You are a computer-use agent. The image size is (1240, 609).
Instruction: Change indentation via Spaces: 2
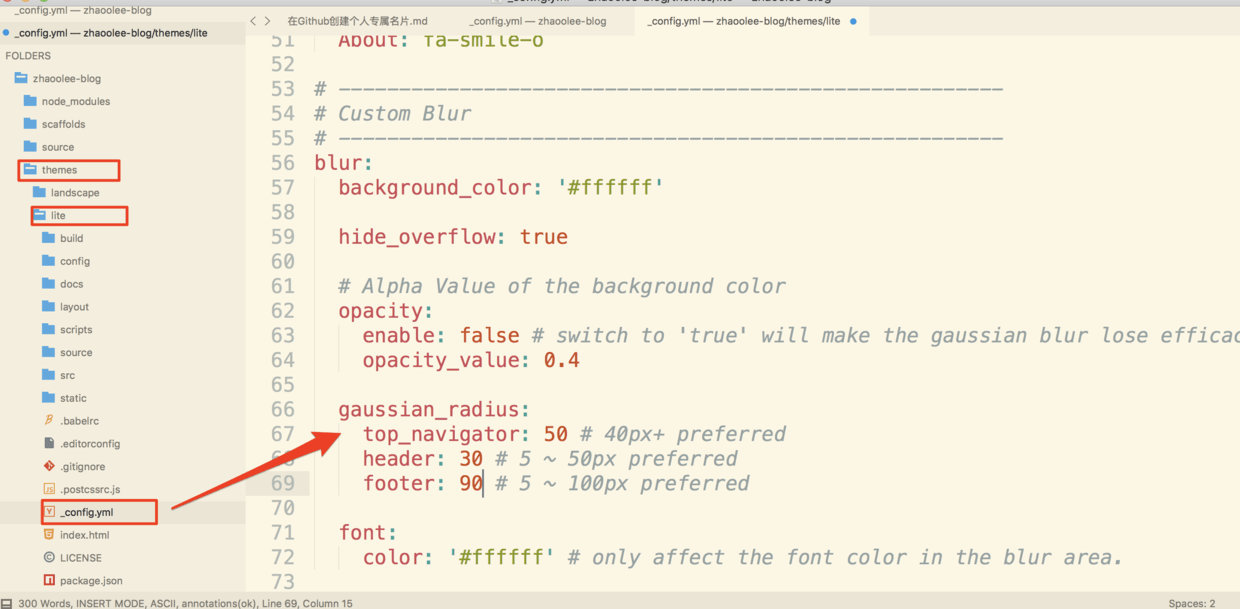[1192, 603]
